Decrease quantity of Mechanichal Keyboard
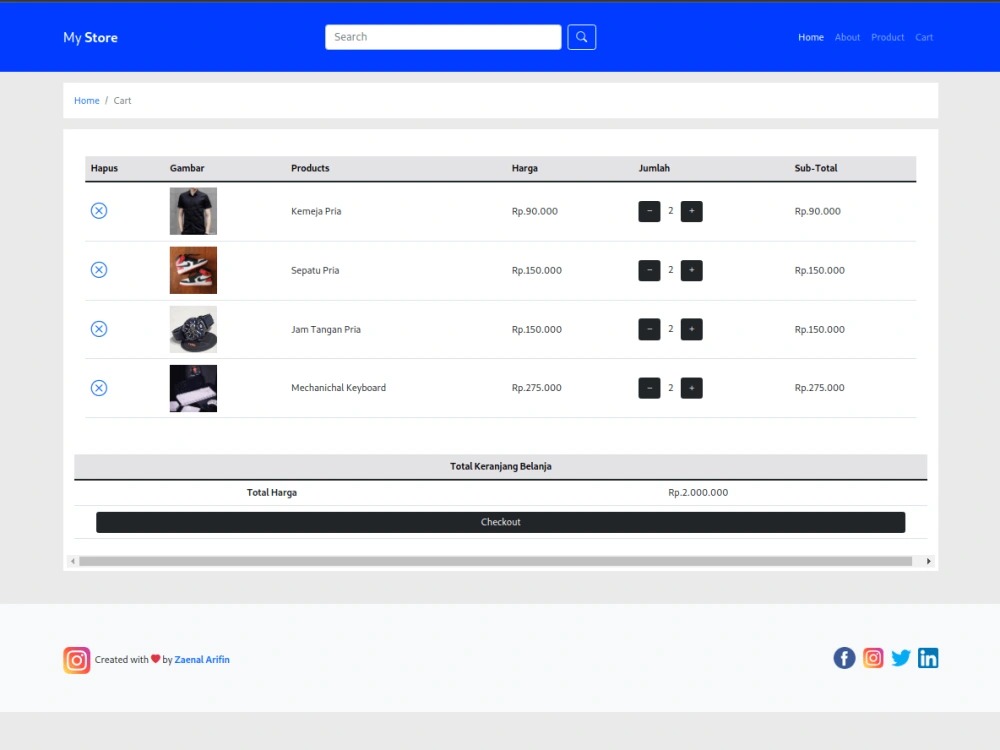 tap(649, 388)
